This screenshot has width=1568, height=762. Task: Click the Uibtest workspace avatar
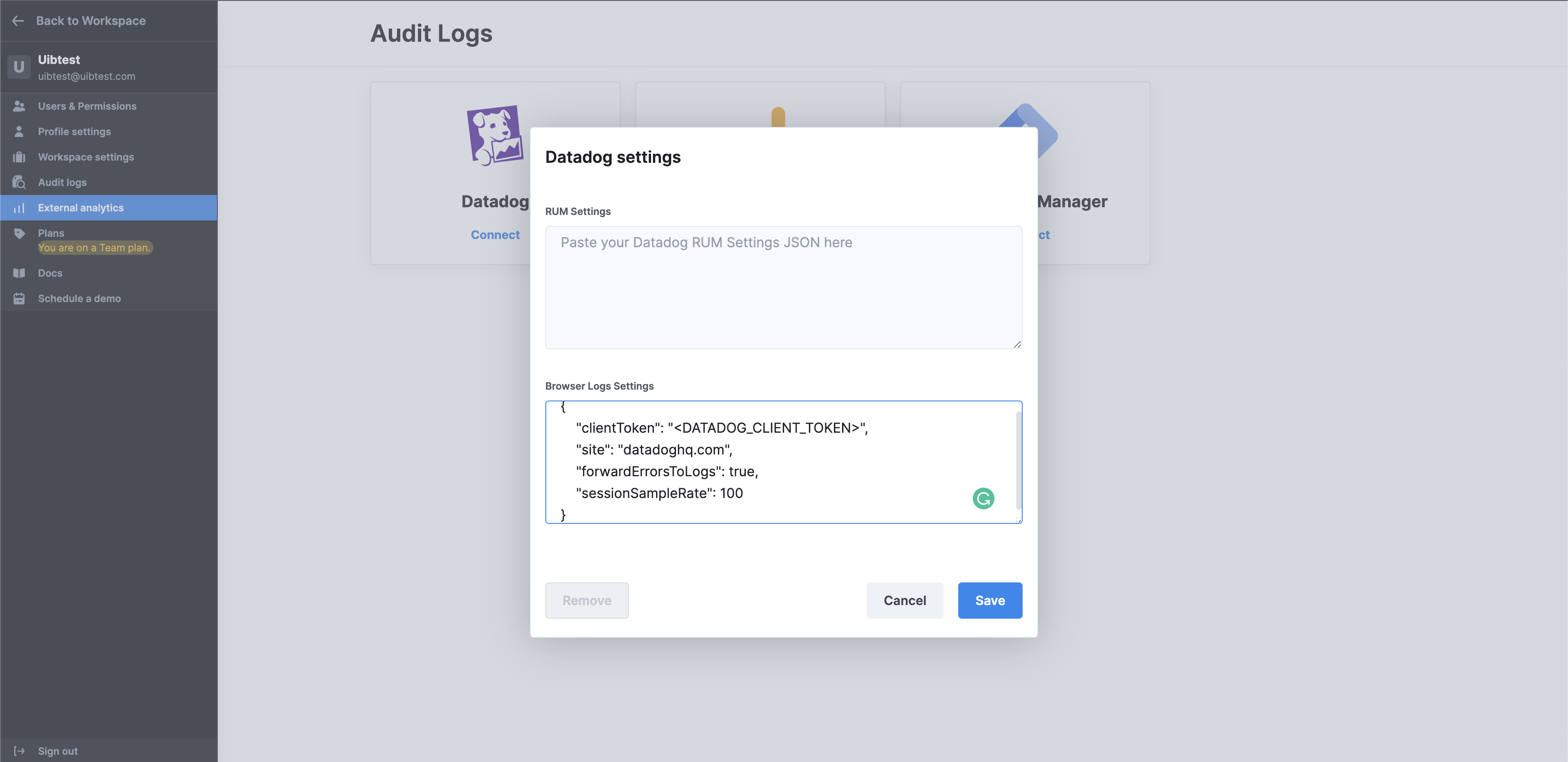(x=19, y=67)
